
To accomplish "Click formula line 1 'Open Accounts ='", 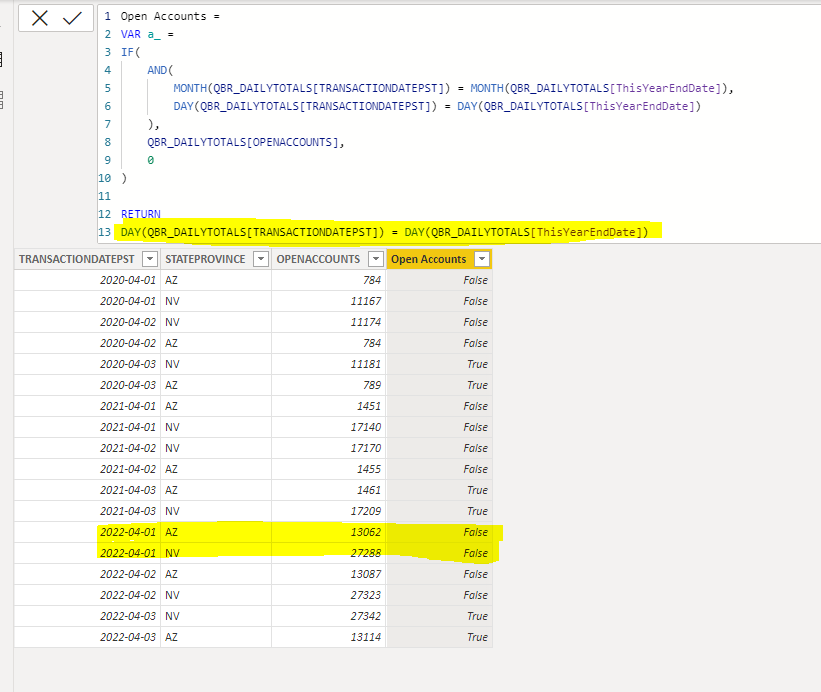I will point(170,16).
